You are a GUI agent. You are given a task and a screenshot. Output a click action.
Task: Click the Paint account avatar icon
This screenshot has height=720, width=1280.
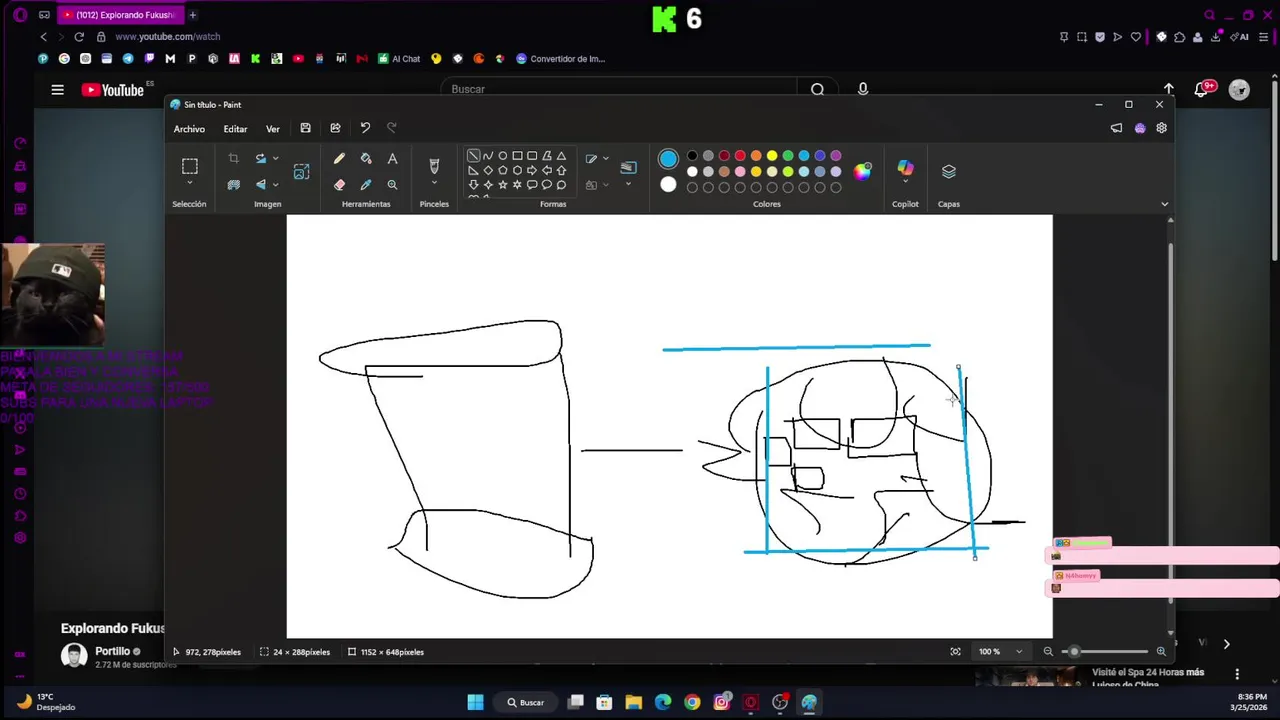coord(1139,128)
